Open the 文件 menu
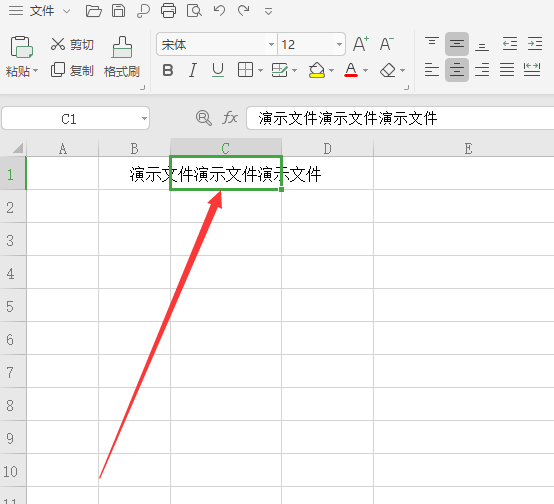 coord(42,11)
